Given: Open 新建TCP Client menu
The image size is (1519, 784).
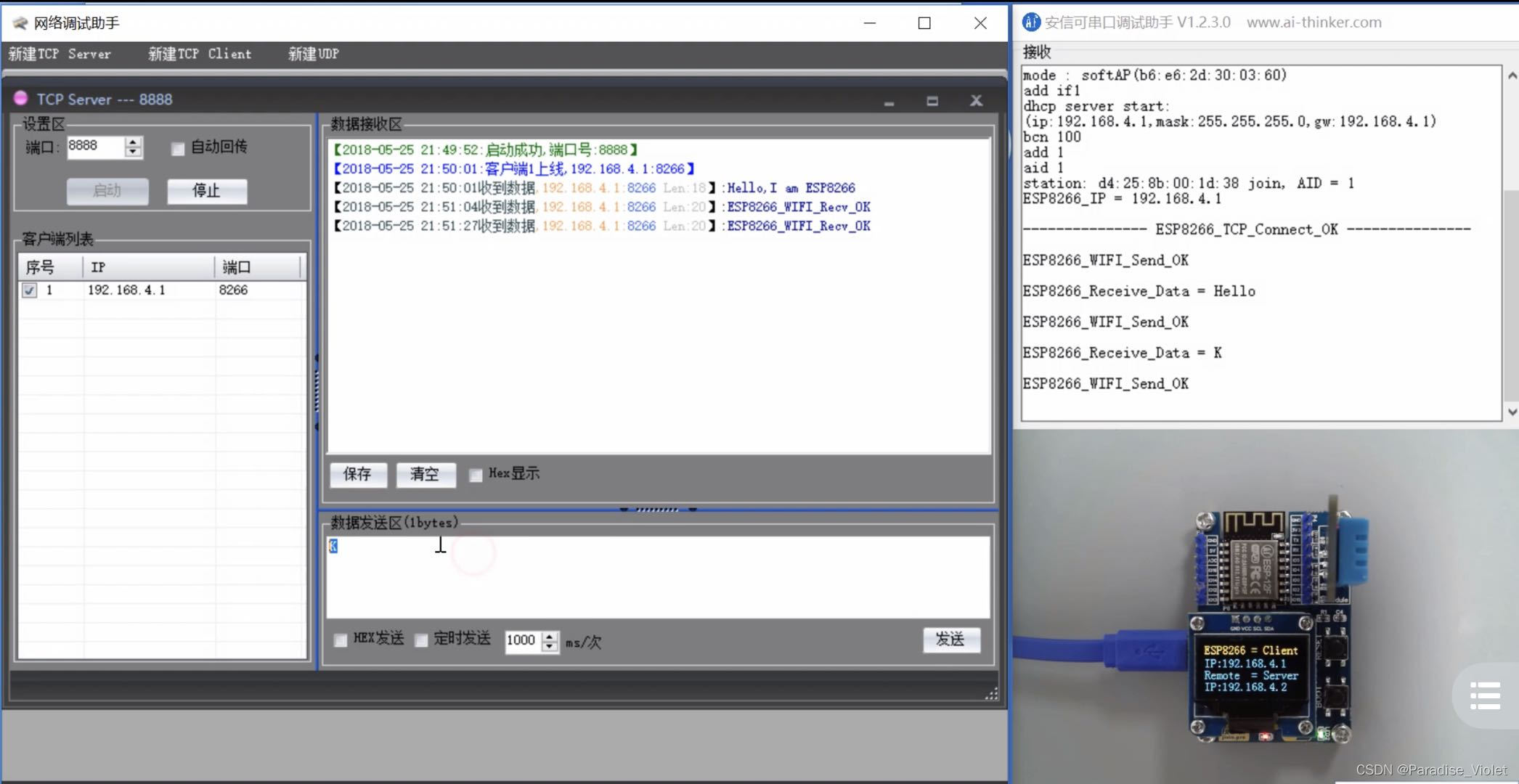Looking at the screenshot, I should 200,54.
